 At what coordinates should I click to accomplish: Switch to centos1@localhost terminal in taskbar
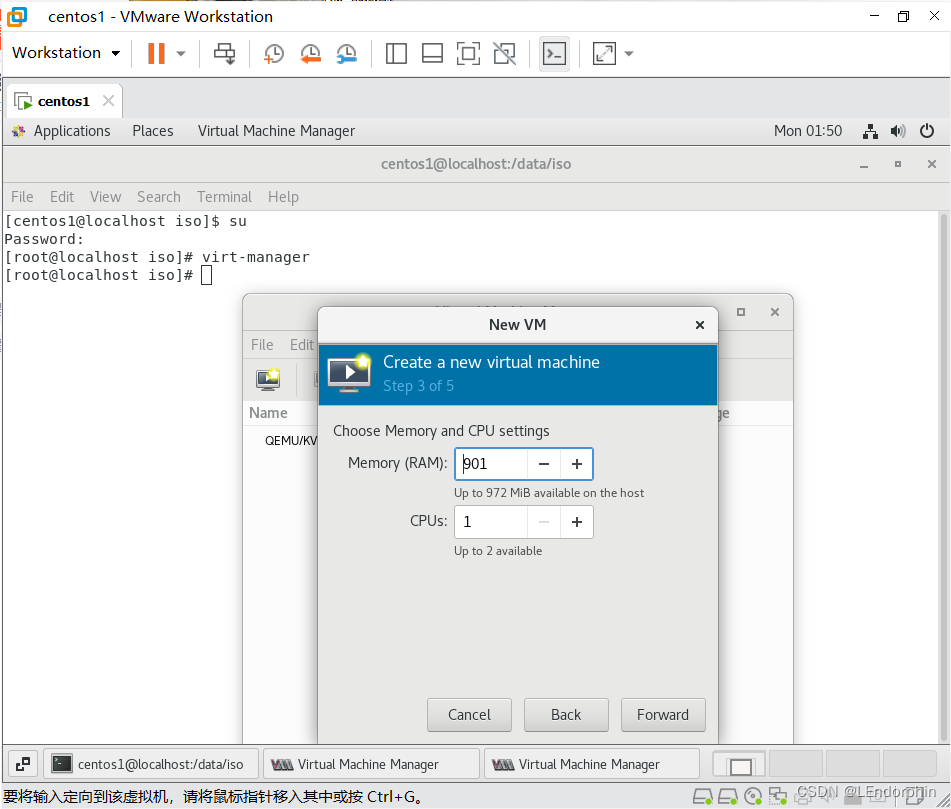click(151, 764)
